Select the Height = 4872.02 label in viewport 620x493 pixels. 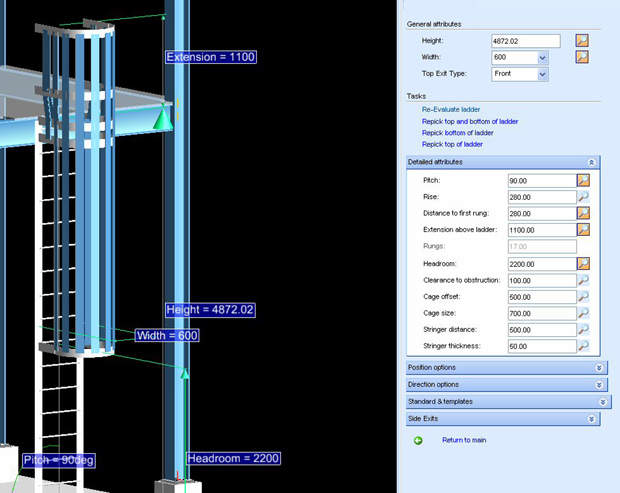click(x=212, y=310)
